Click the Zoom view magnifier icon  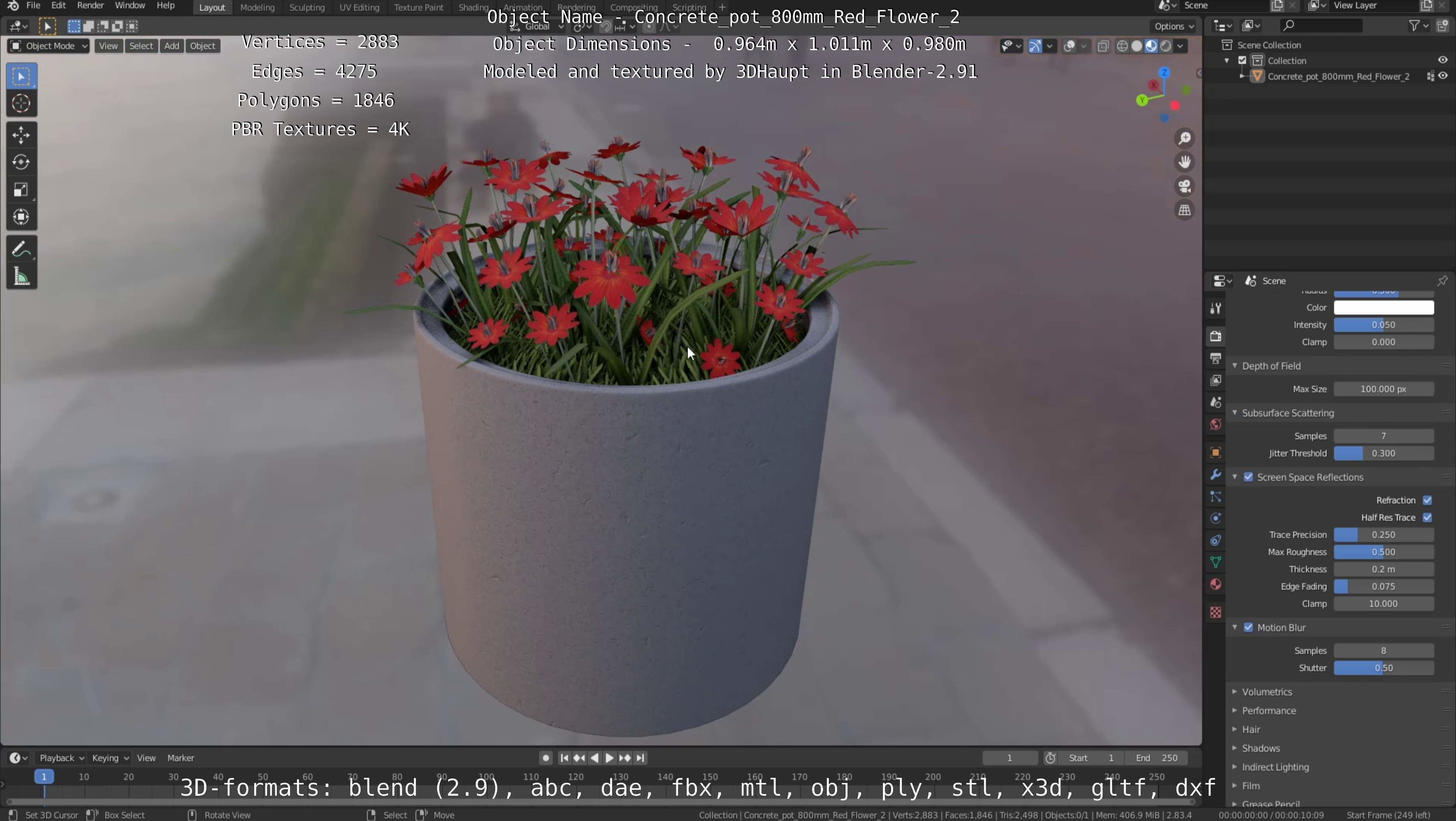(x=1185, y=139)
